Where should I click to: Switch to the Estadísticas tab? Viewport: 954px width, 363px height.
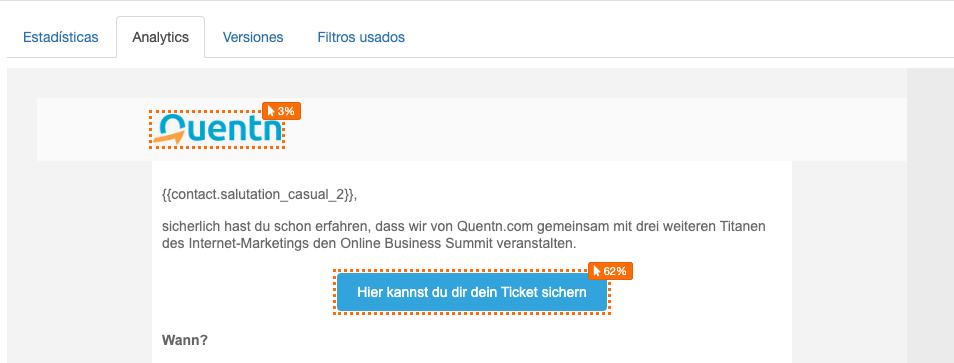60,37
